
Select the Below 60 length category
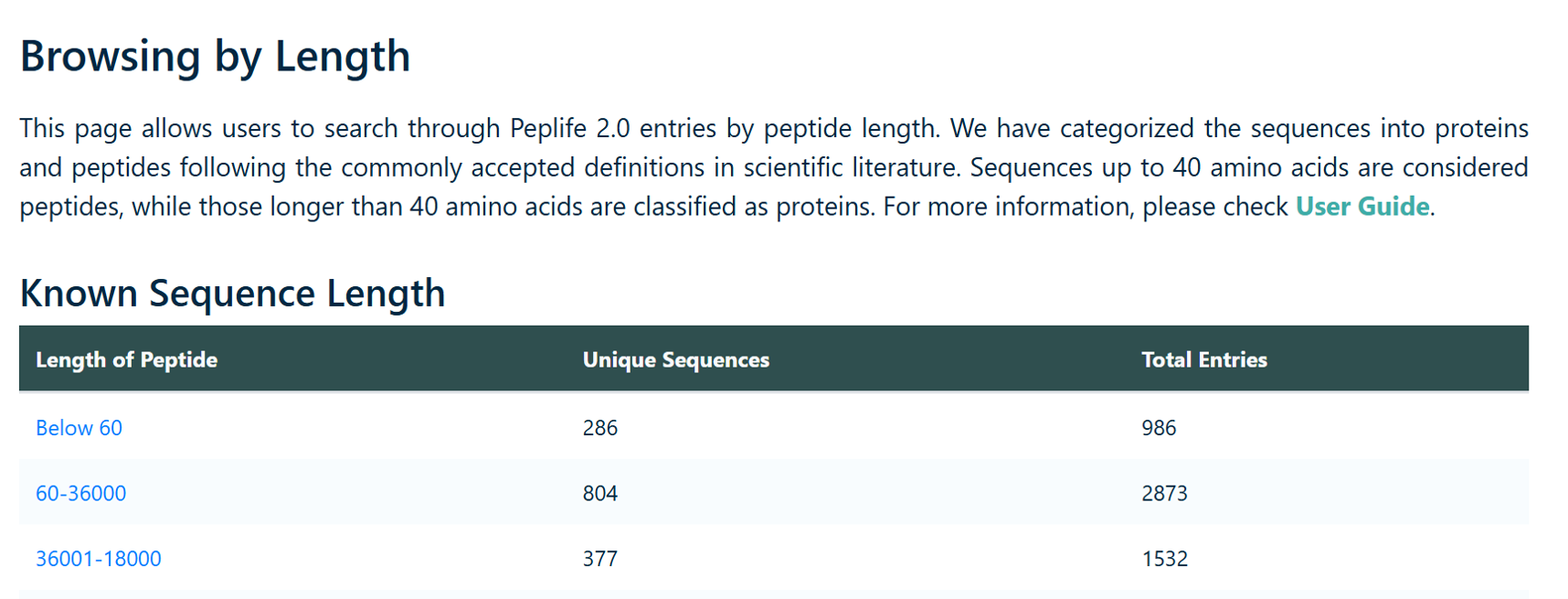click(x=79, y=428)
